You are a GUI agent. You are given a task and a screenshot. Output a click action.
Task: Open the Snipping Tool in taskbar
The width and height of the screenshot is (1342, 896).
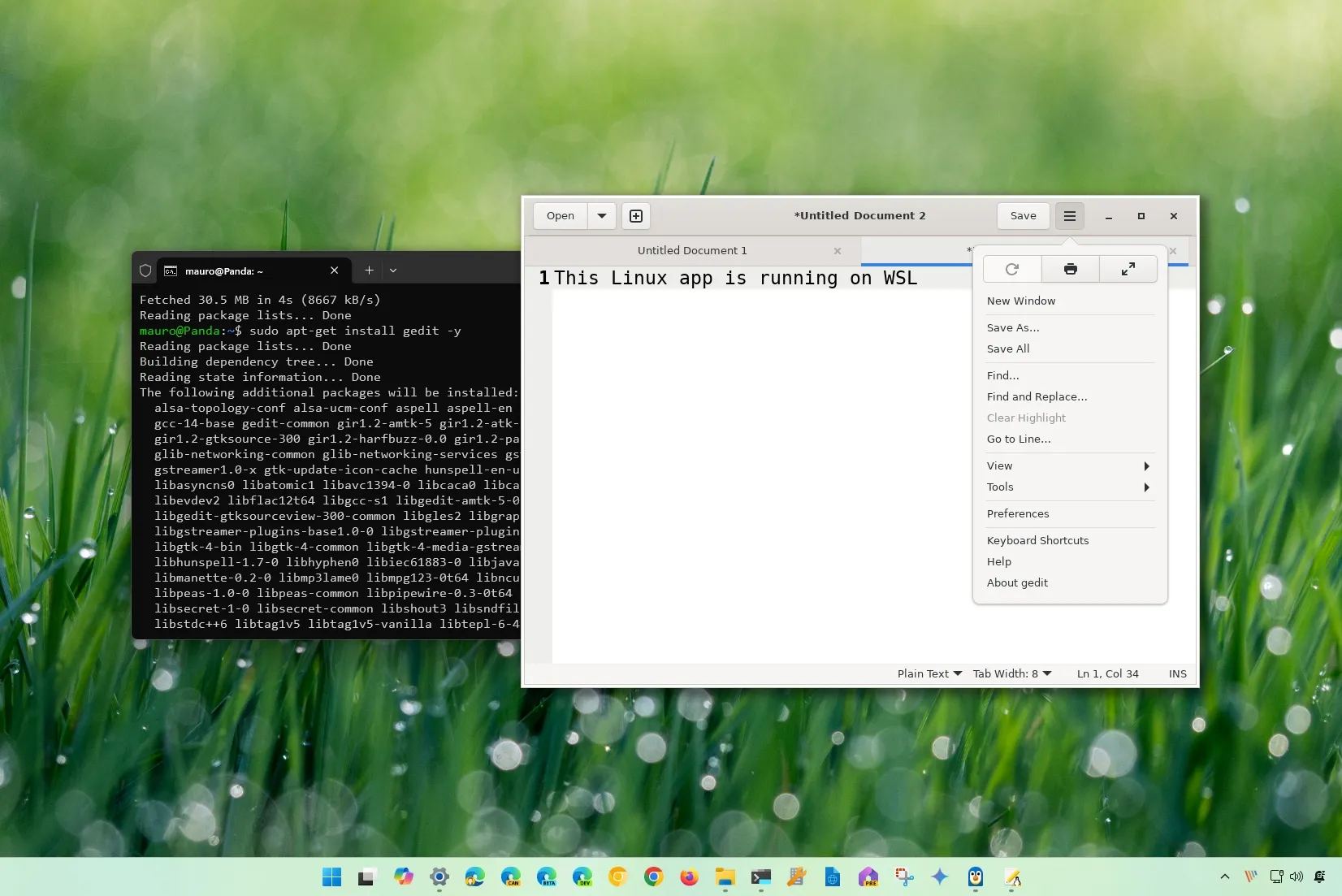point(904,877)
